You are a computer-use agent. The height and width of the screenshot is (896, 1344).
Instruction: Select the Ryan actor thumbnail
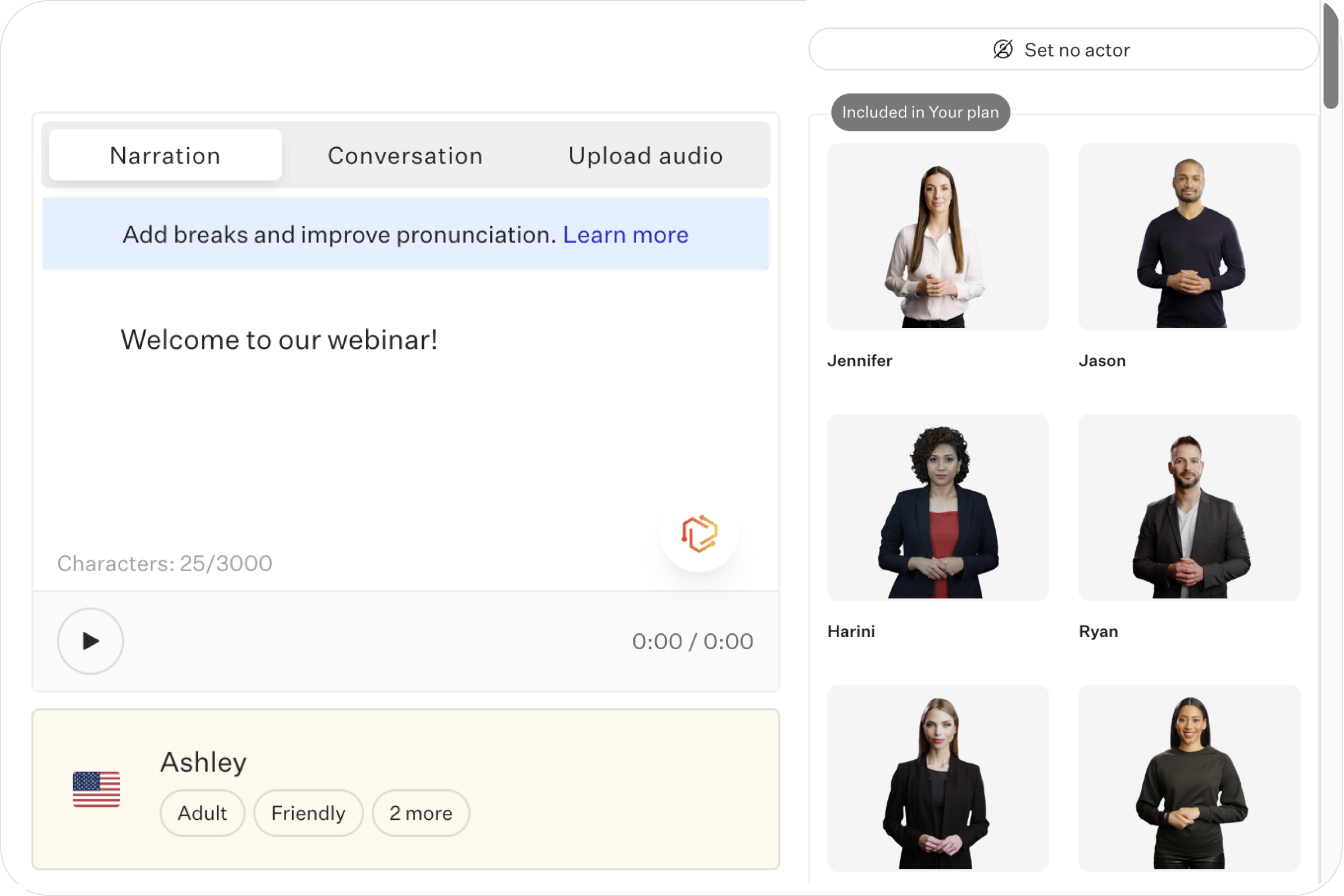(x=1189, y=507)
